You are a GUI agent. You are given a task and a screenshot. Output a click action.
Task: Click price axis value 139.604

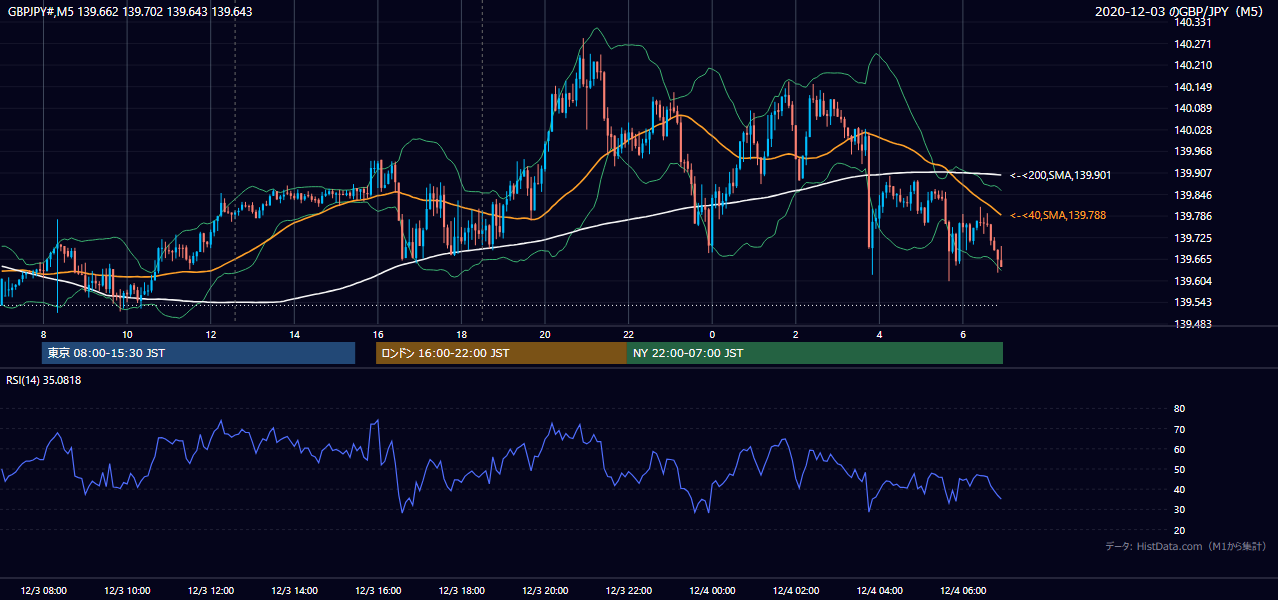[1192, 281]
